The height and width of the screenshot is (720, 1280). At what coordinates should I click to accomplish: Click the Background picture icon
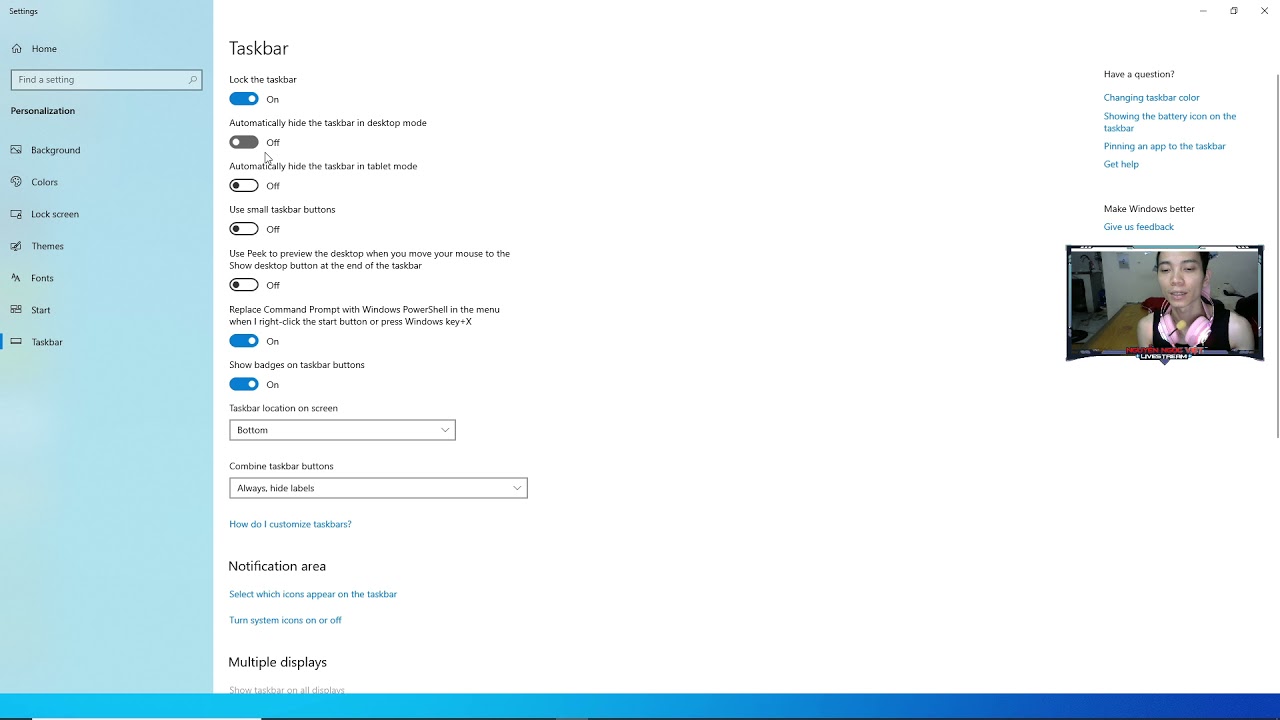(17, 150)
